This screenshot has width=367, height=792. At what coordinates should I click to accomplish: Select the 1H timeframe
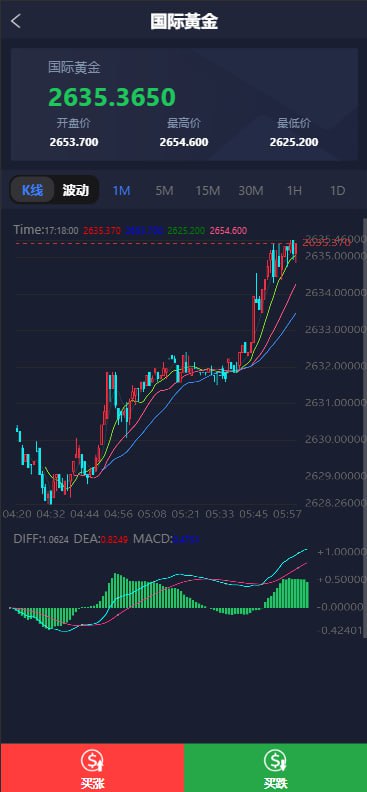pos(294,190)
